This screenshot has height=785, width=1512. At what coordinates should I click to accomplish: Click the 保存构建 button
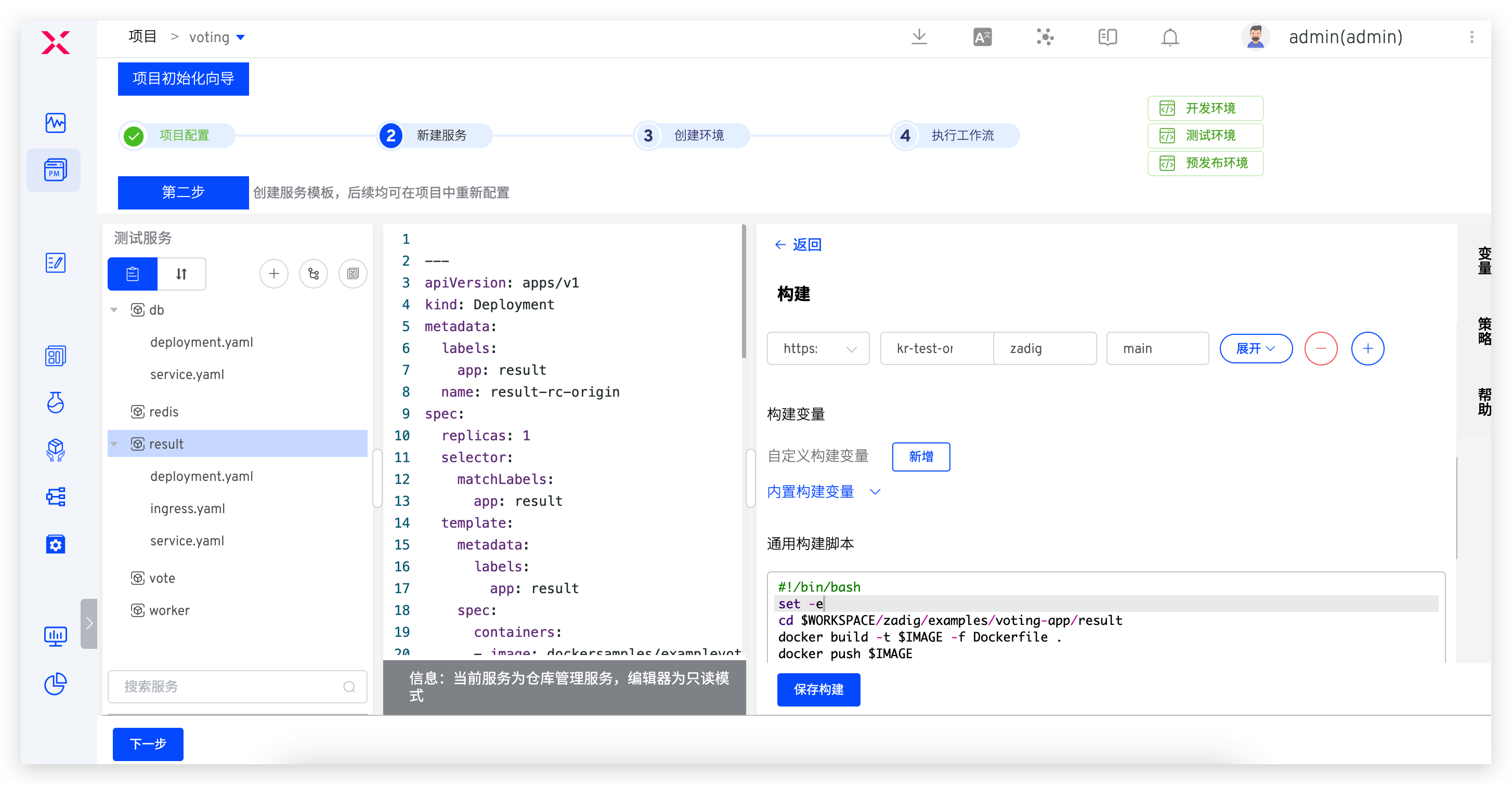(818, 689)
